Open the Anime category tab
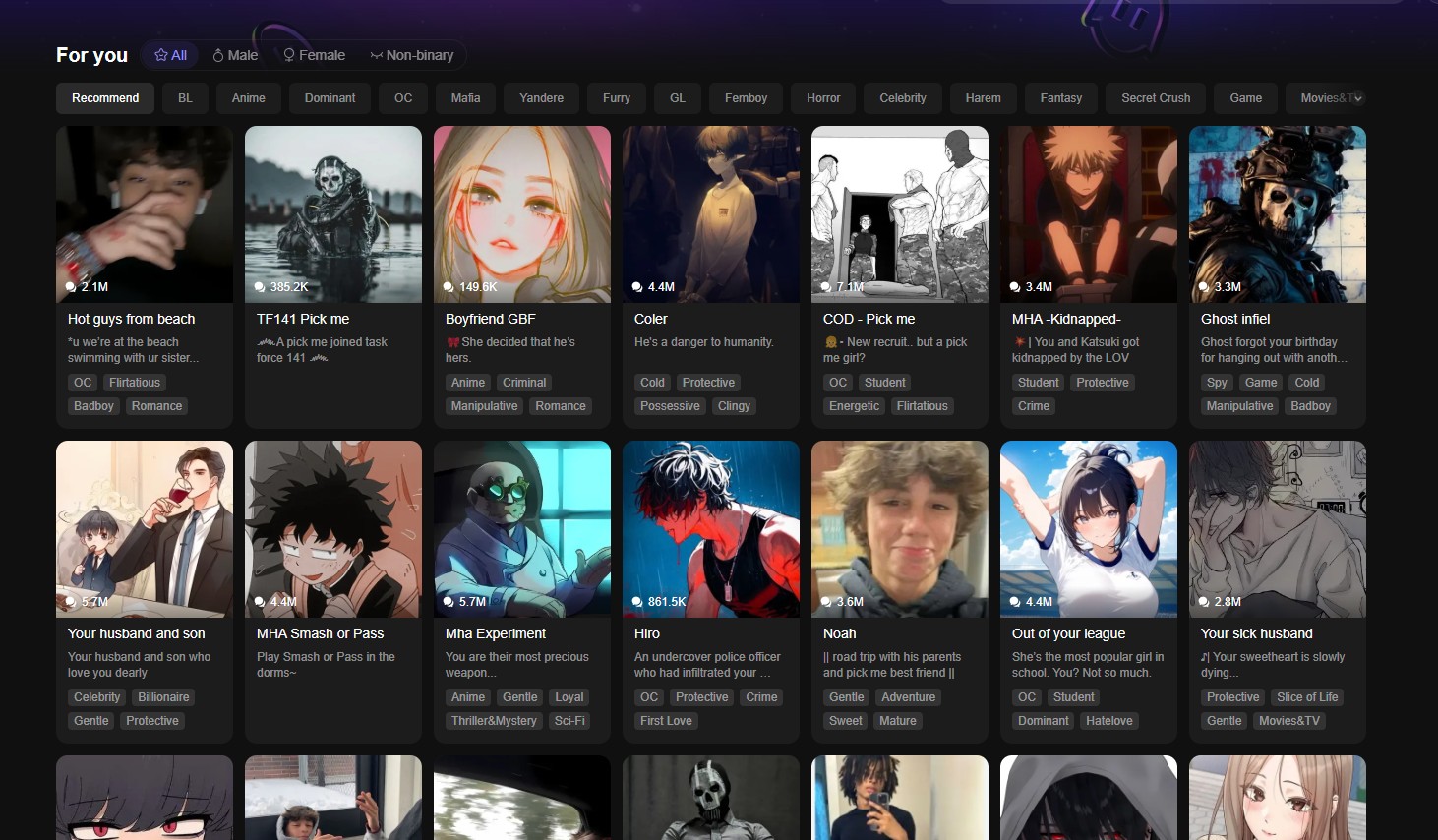Viewport: 1438px width, 840px height. 249,98
